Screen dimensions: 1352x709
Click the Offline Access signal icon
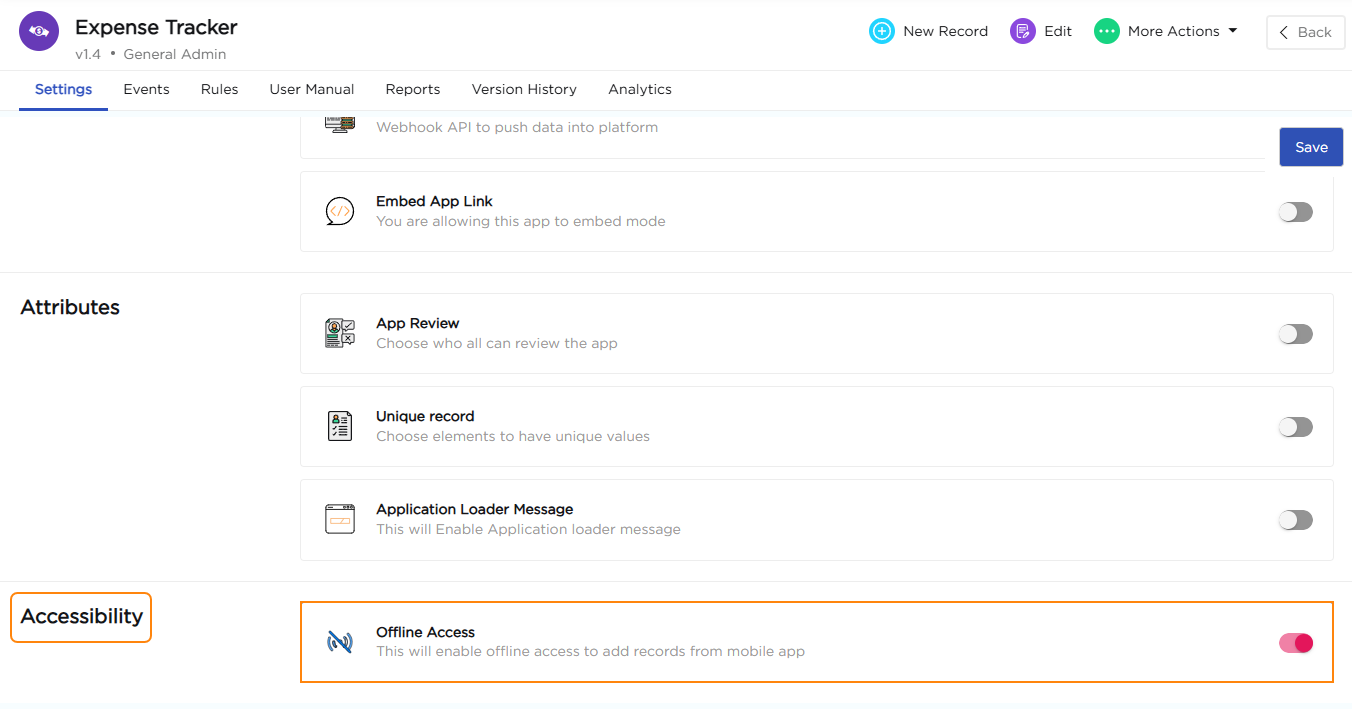tap(340, 642)
